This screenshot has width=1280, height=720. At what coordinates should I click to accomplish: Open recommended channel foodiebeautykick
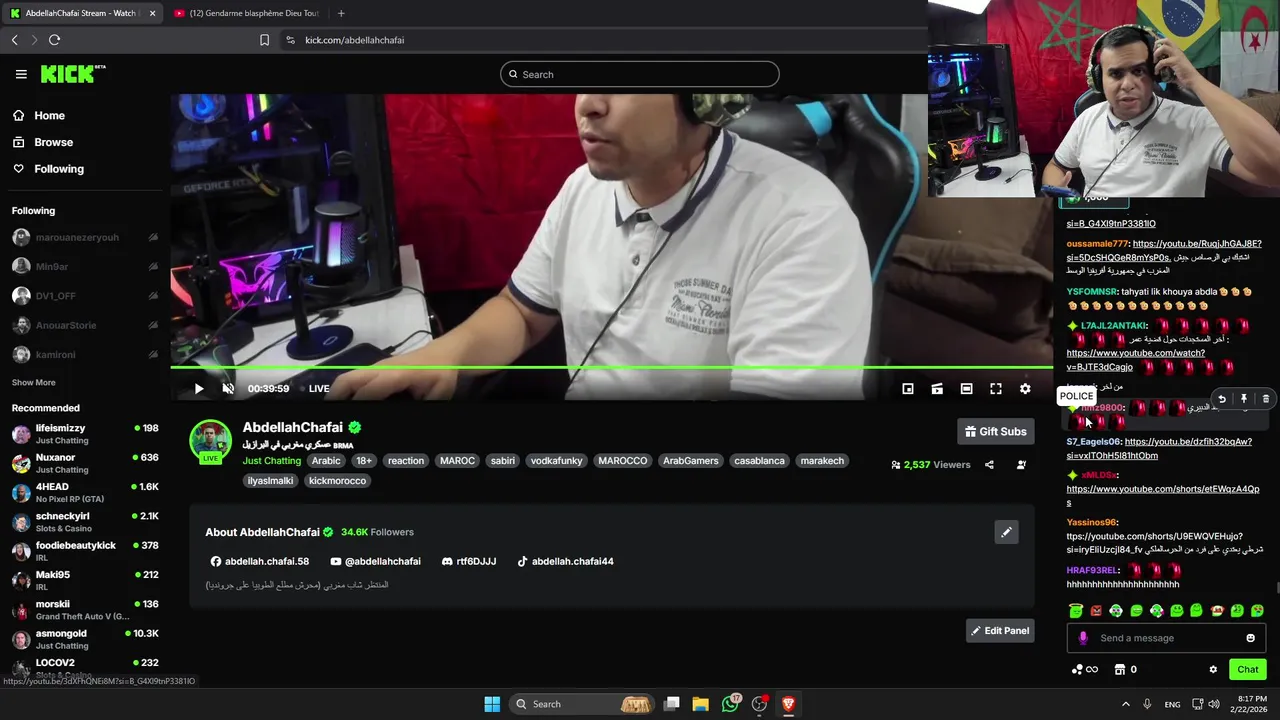click(85, 551)
